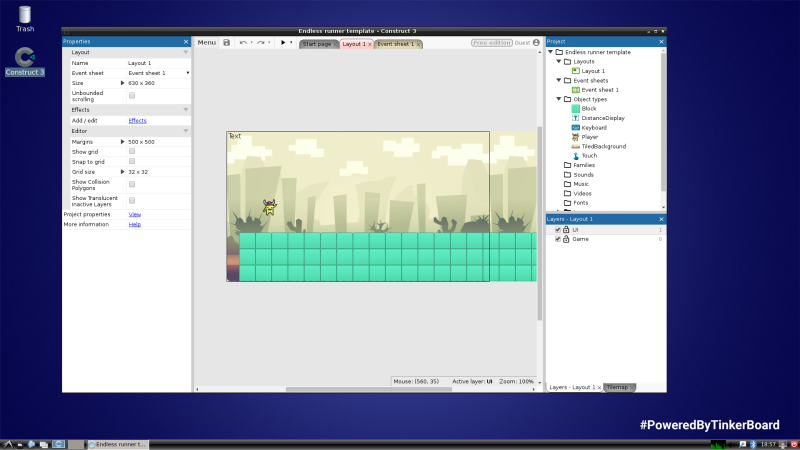Expand the Margins property arrow
Screen dimensions: 800x450
(122, 142)
